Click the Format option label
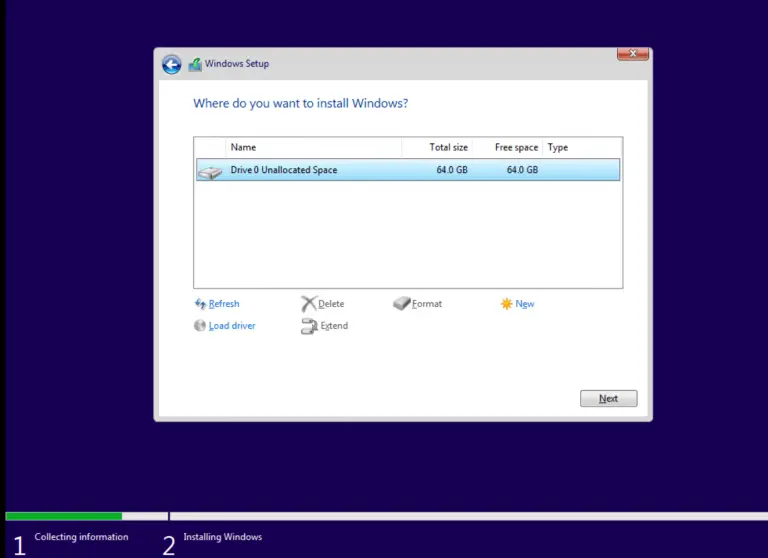Screen dimensions: 768x558 pos(427,304)
